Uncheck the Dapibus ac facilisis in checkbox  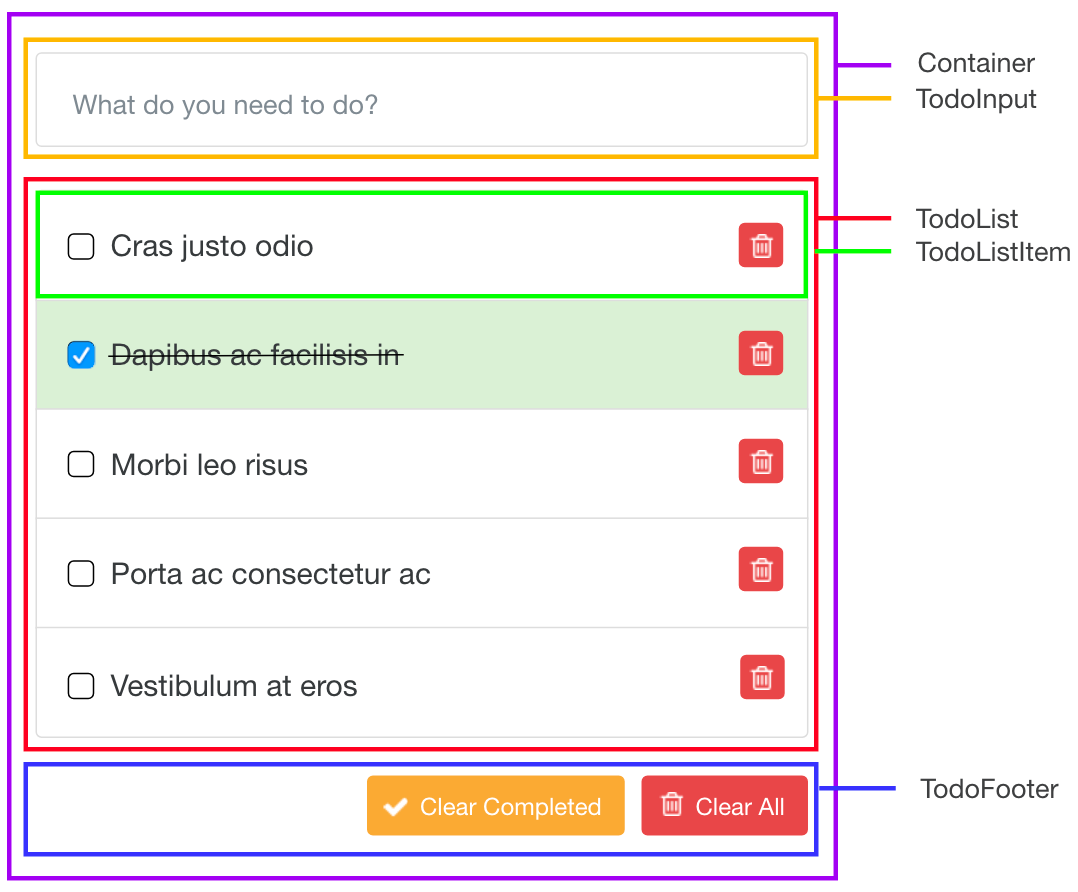pos(81,355)
